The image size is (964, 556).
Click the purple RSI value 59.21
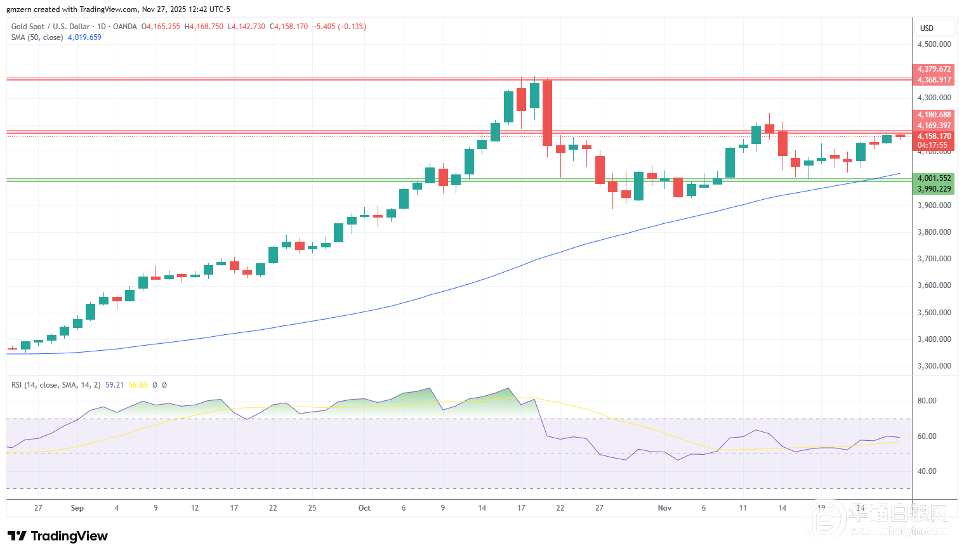pos(113,384)
